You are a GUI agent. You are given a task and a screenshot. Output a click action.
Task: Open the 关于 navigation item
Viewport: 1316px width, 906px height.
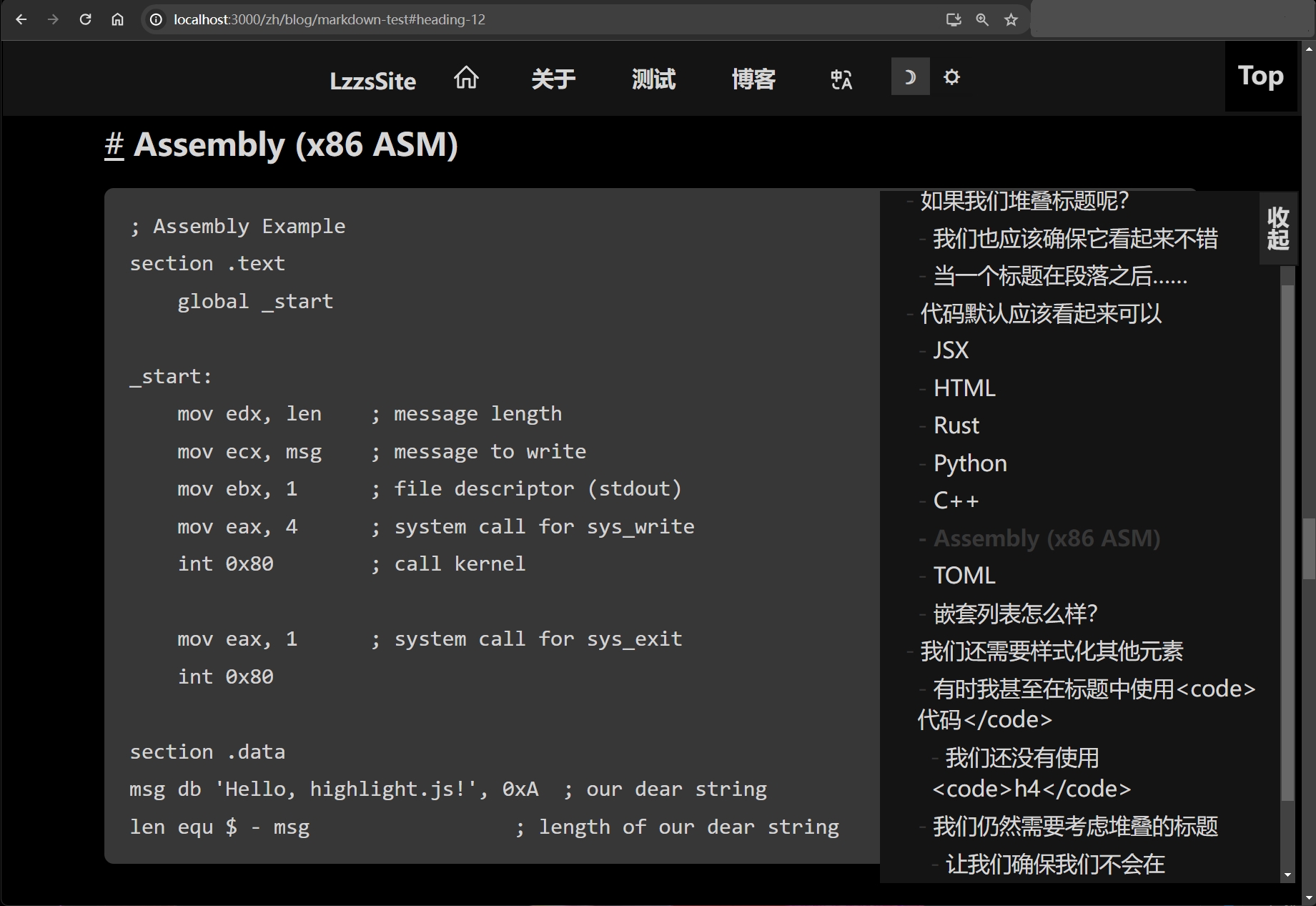click(553, 79)
